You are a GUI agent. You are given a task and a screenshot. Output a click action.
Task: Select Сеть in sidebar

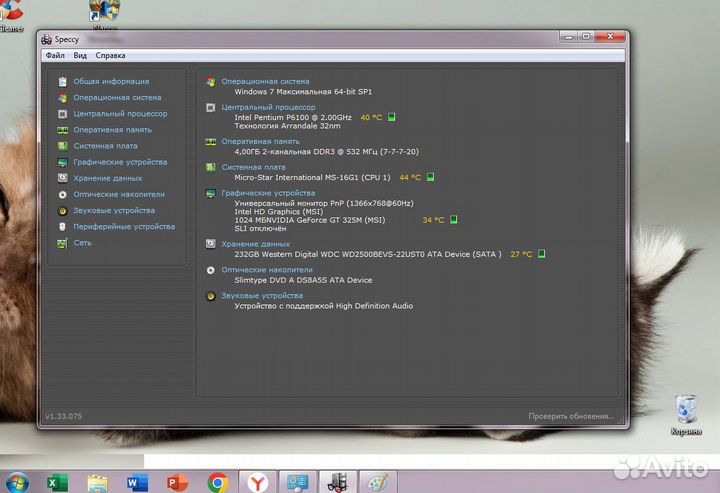pyautogui.click(x=83, y=243)
